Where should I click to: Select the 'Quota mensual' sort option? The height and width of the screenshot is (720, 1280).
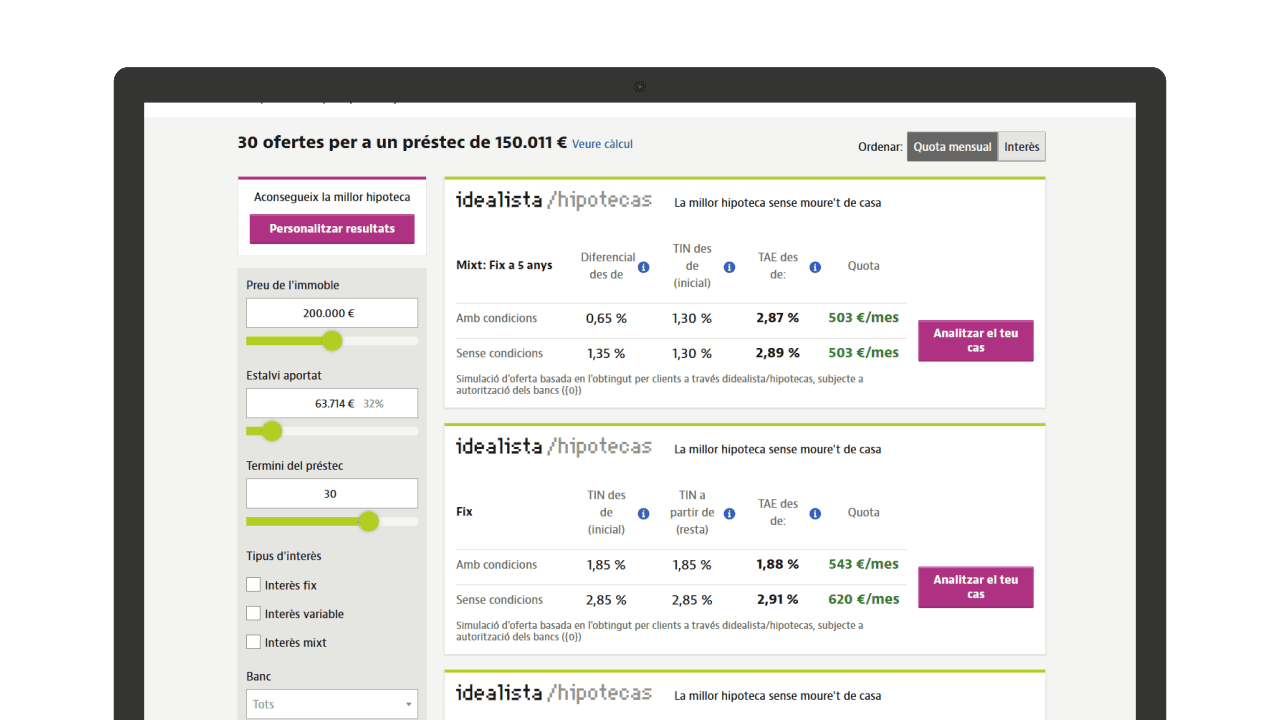coord(952,146)
